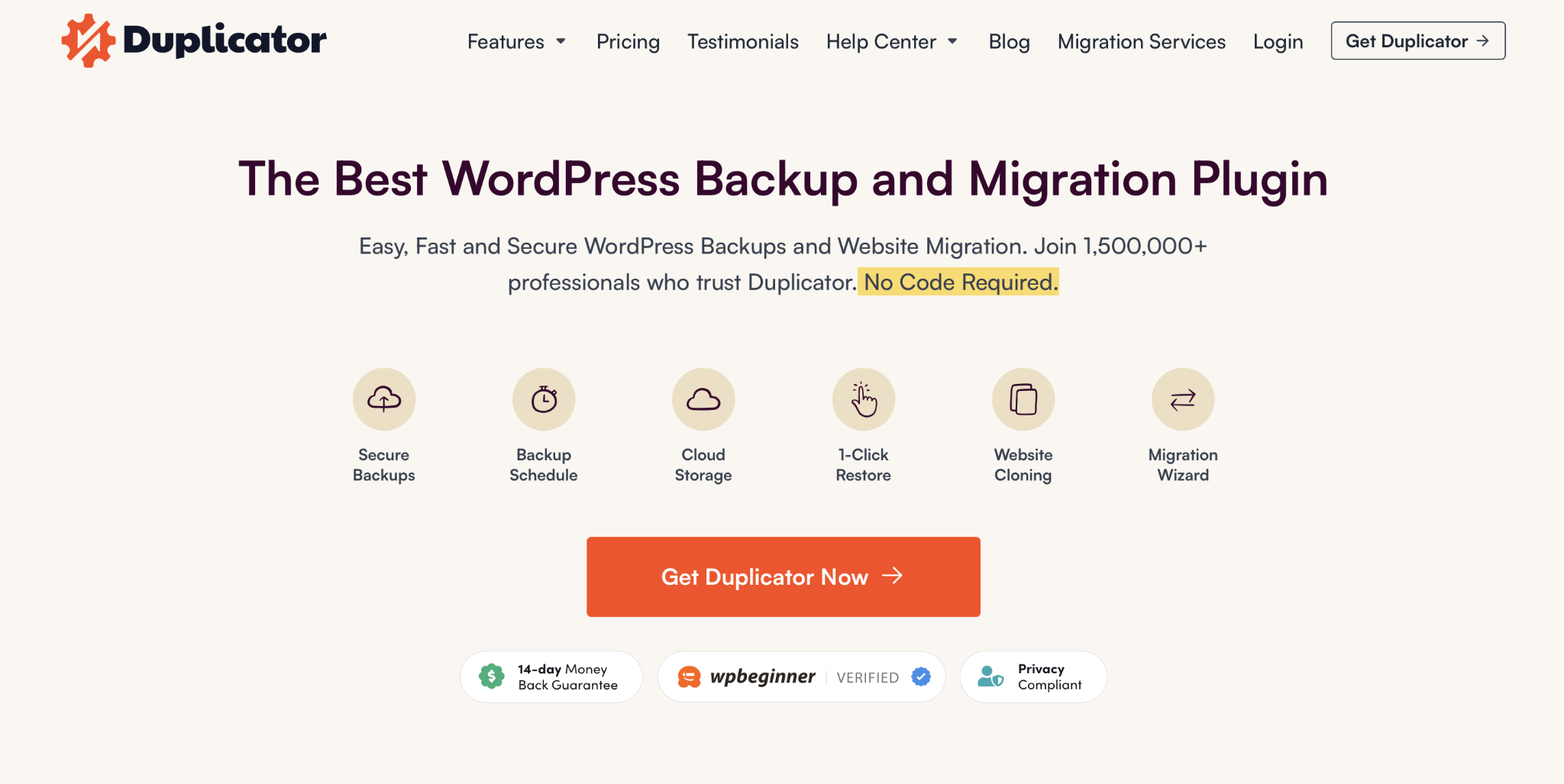Click the blue verified checkmark badge

coord(921,676)
